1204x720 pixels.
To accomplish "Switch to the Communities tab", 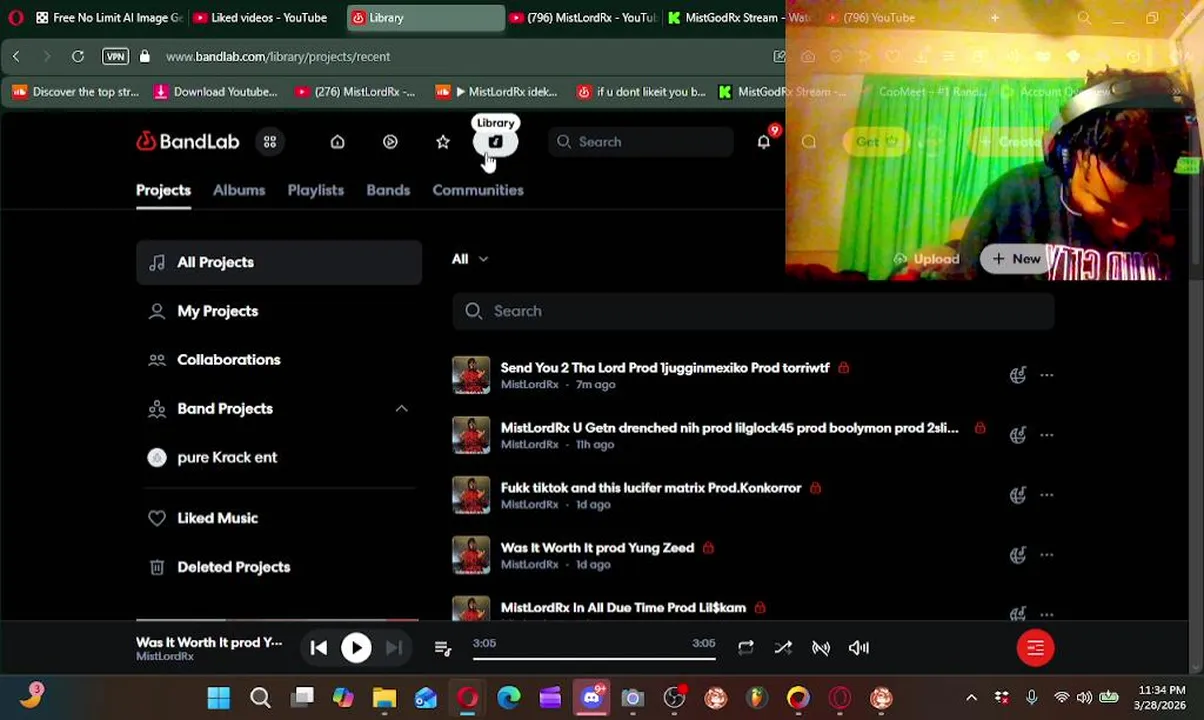I will (478, 190).
